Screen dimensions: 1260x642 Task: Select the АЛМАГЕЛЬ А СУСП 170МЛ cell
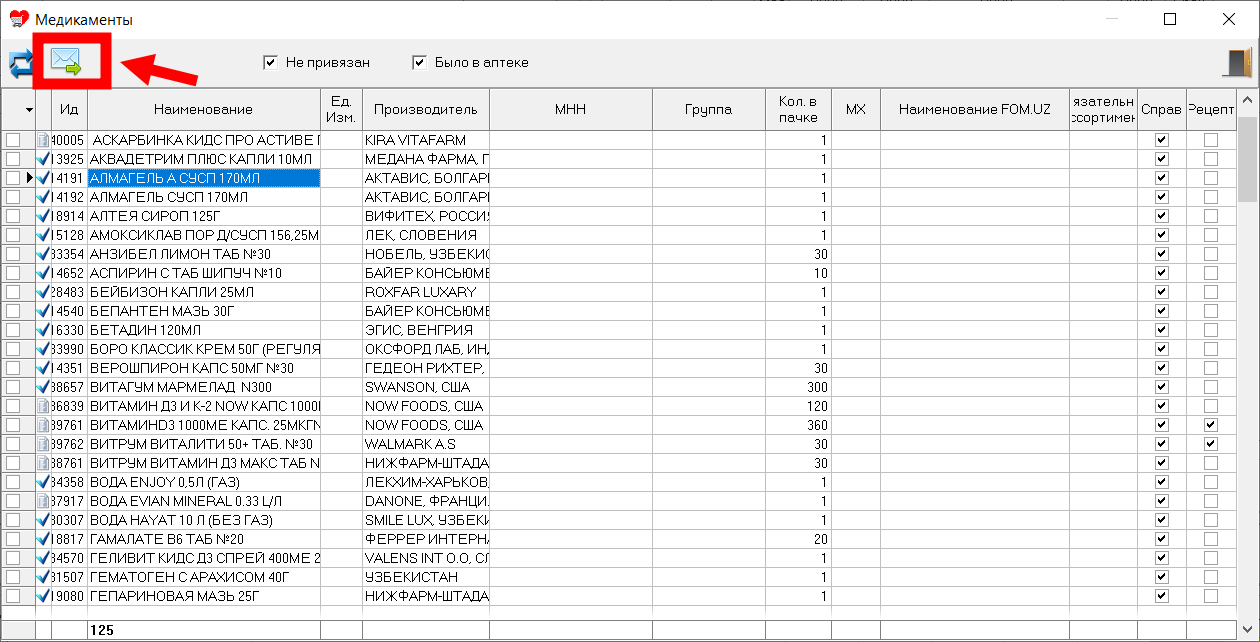click(x=204, y=178)
